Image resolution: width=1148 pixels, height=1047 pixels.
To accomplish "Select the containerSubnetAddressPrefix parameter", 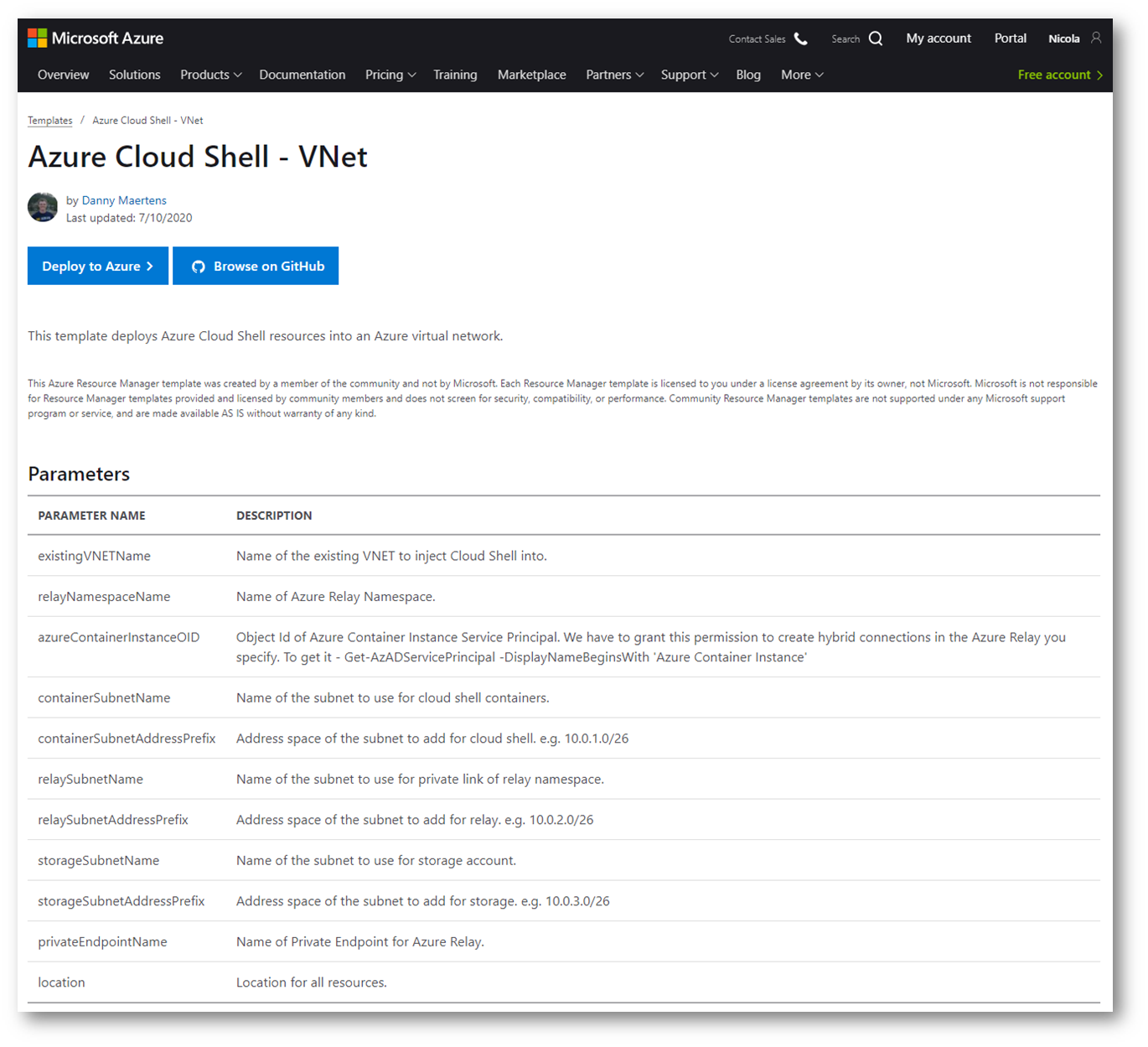I will (x=127, y=739).
